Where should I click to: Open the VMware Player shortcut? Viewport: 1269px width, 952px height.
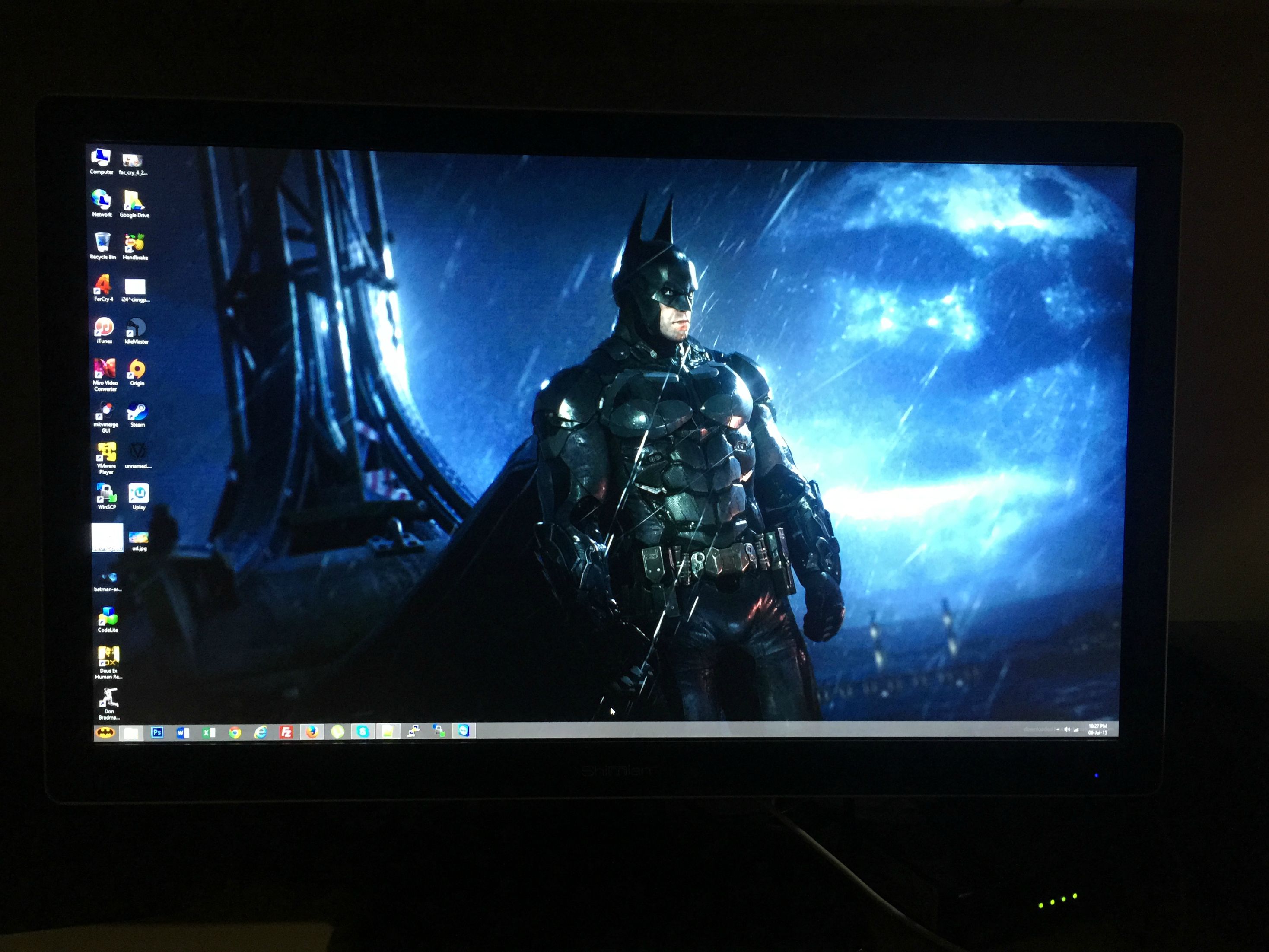coord(106,458)
